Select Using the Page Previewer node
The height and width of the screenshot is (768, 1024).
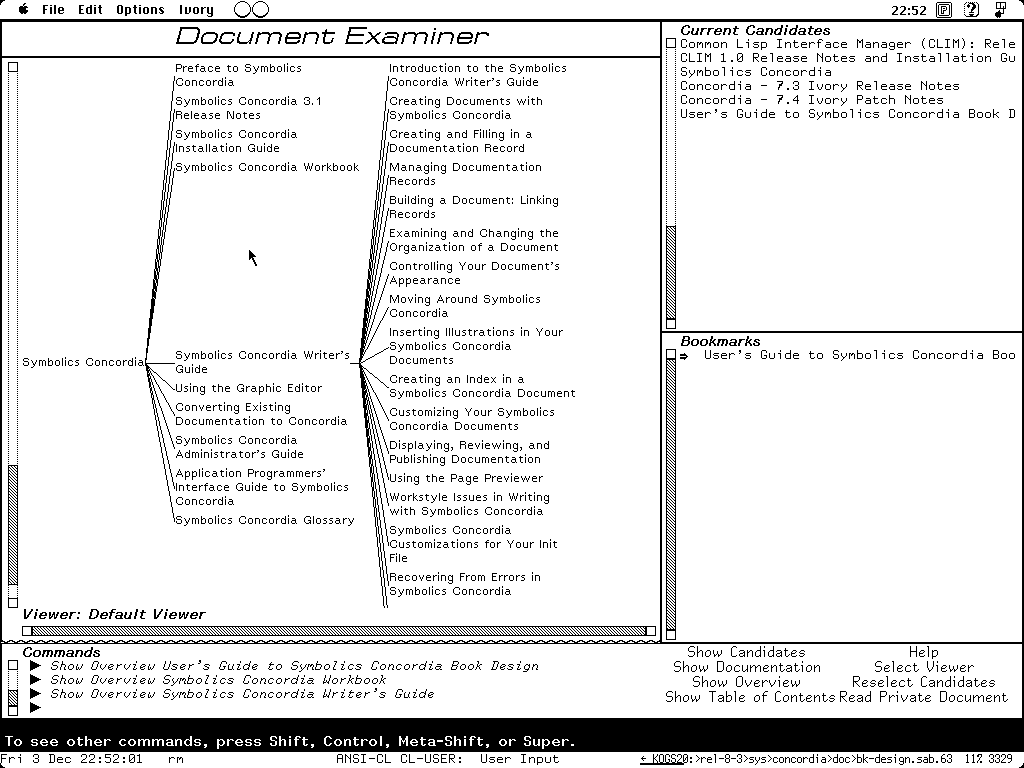[x=466, y=479]
